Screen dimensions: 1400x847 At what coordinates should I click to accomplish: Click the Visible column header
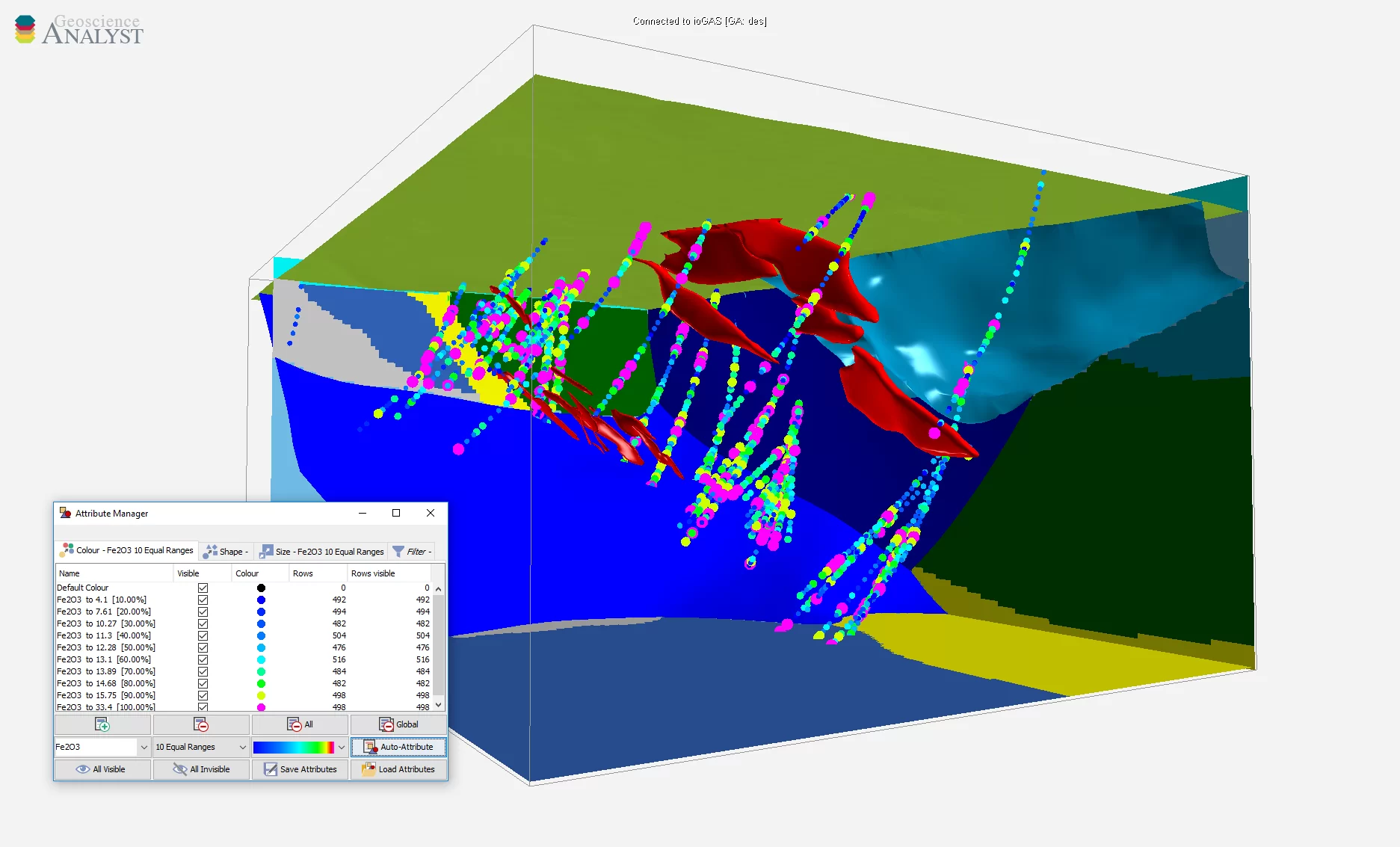coord(203,573)
